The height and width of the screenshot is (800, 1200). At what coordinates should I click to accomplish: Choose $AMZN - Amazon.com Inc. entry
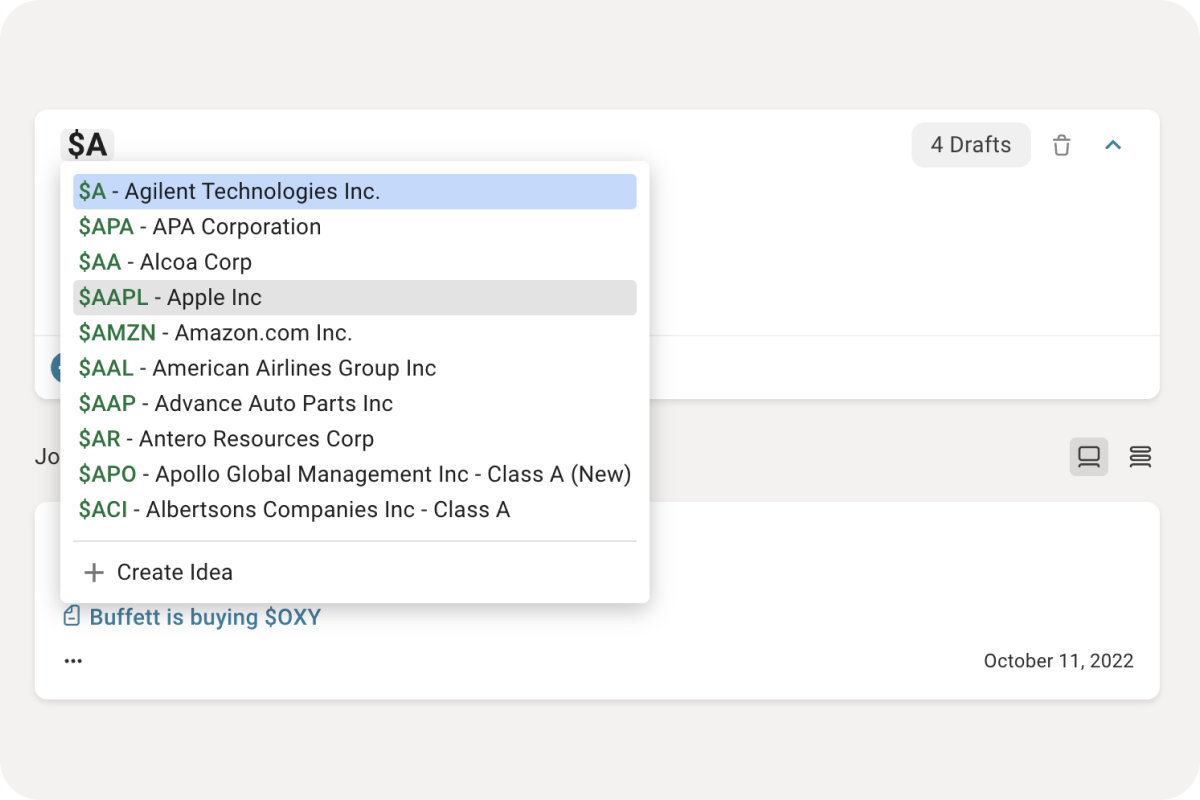(x=355, y=333)
